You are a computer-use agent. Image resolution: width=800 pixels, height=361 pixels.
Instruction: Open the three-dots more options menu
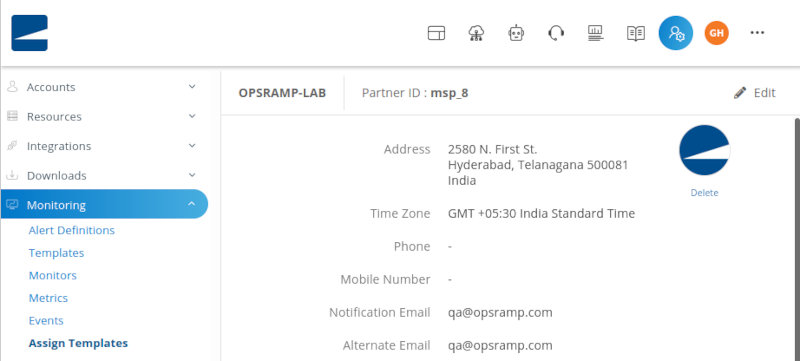coord(757,33)
